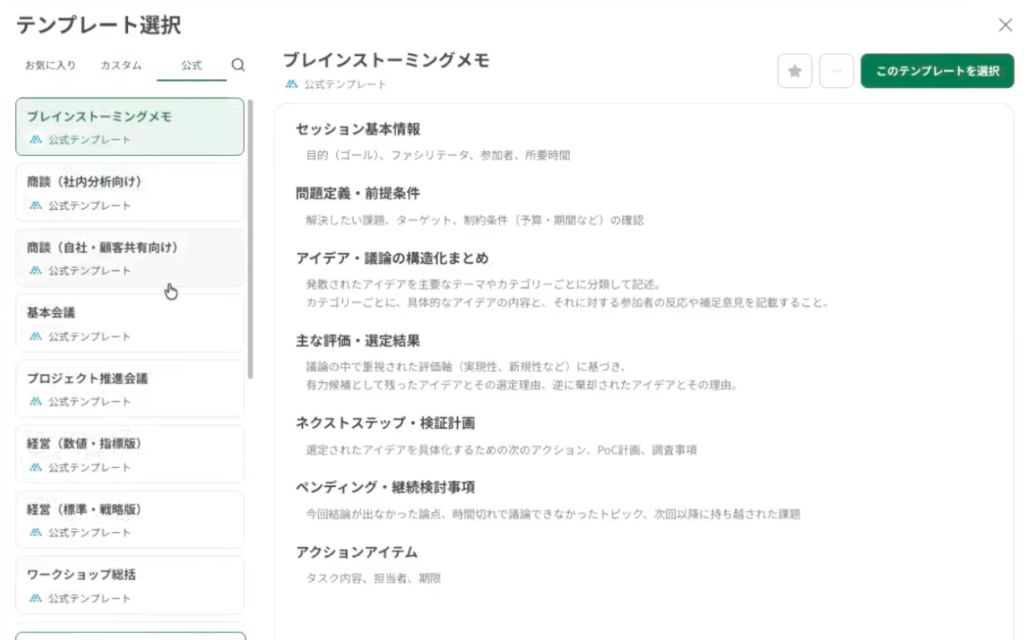This screenshot has height=640, width=1024.
Task: Click the logo icon under the preview title
Action: [x=291, y=85]
